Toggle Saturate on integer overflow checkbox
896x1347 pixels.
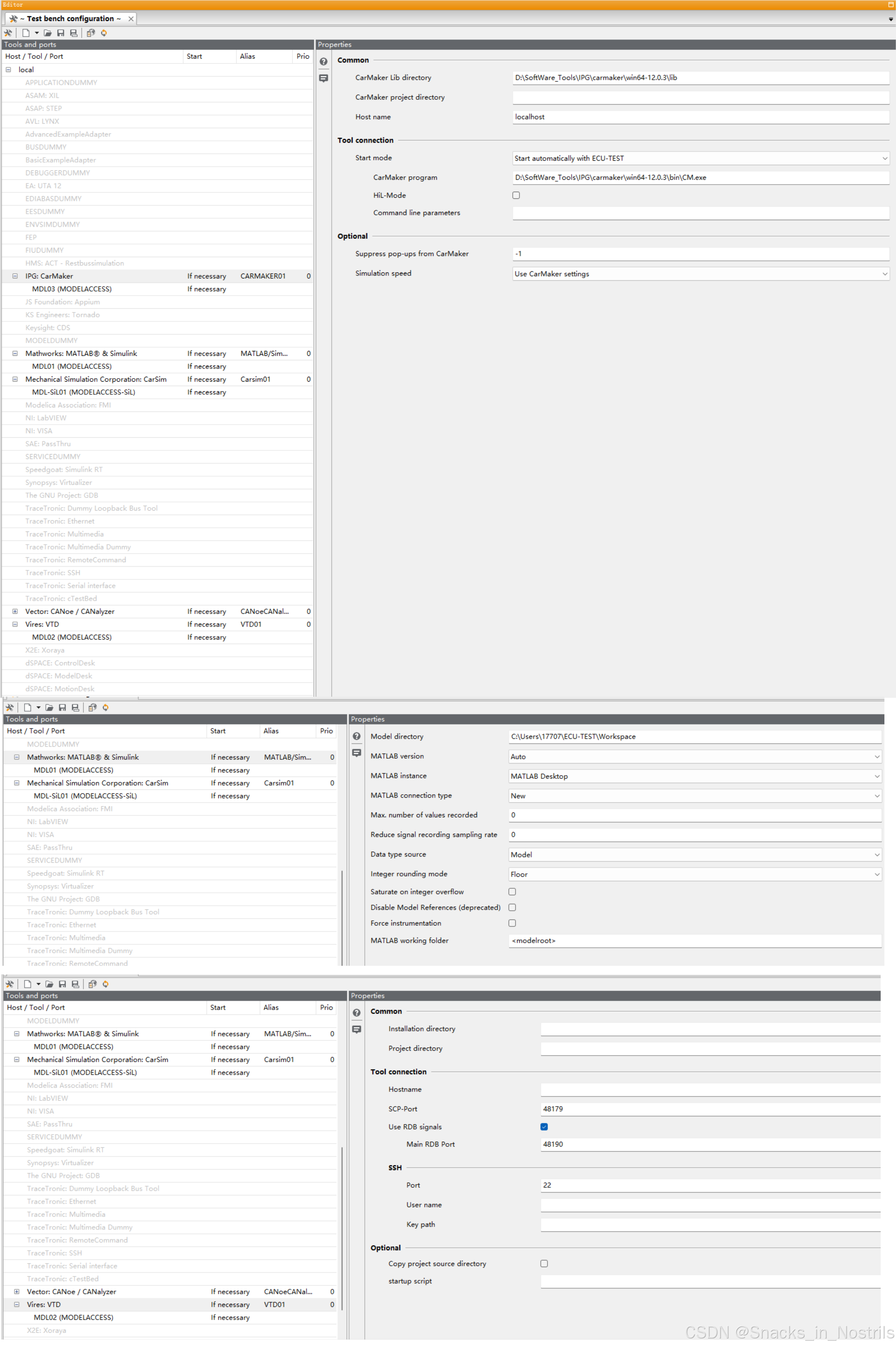click(512, 891)
